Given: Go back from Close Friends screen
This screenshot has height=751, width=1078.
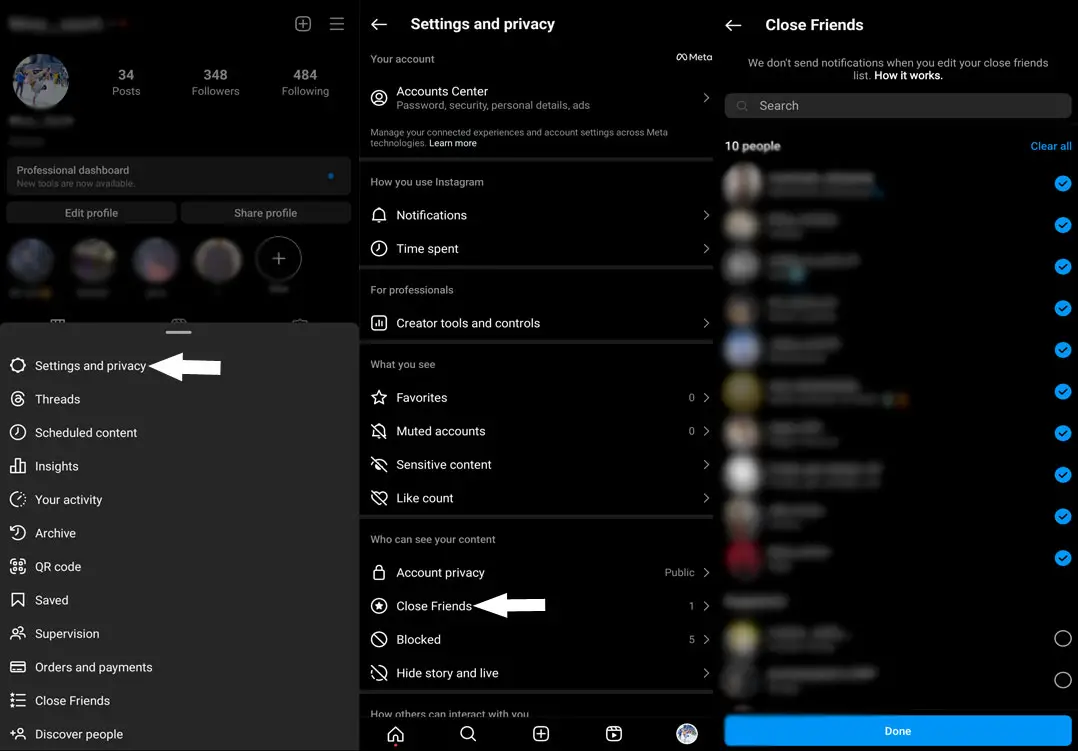Looking at the screenshot, I should pyautogui.click(x=734, y=25).
